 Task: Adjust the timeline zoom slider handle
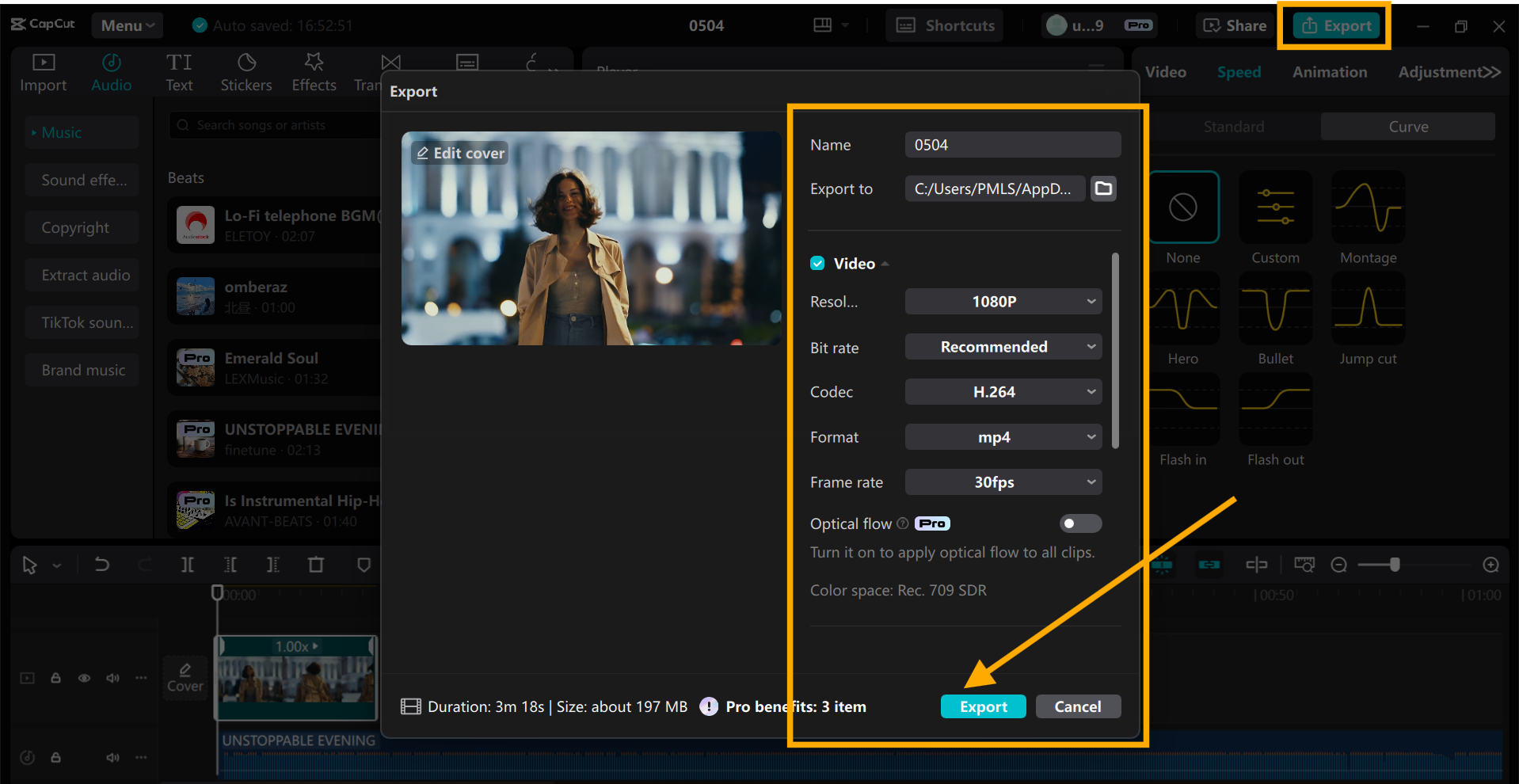tap(1395, 565)
